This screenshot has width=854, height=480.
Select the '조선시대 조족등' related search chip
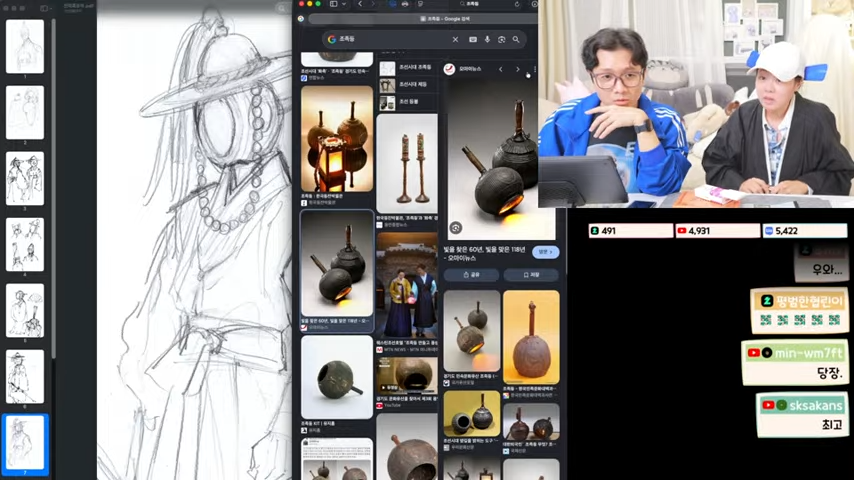tap(408, 68)
